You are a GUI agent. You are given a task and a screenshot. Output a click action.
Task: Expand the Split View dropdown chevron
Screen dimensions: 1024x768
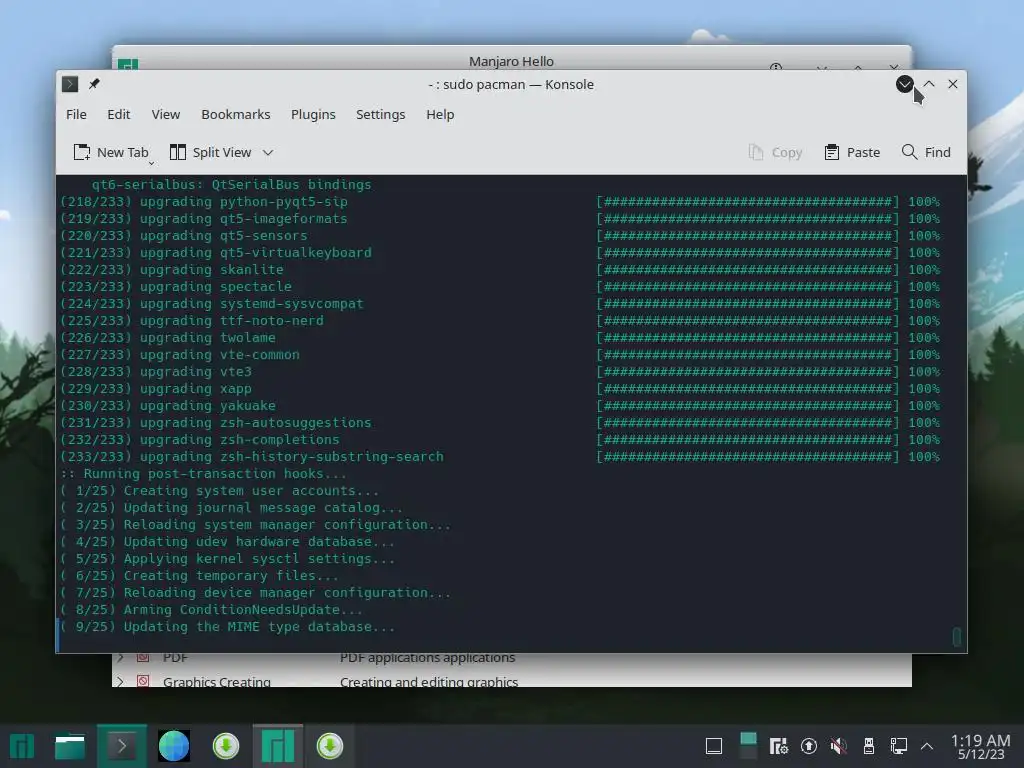[268, 153]
